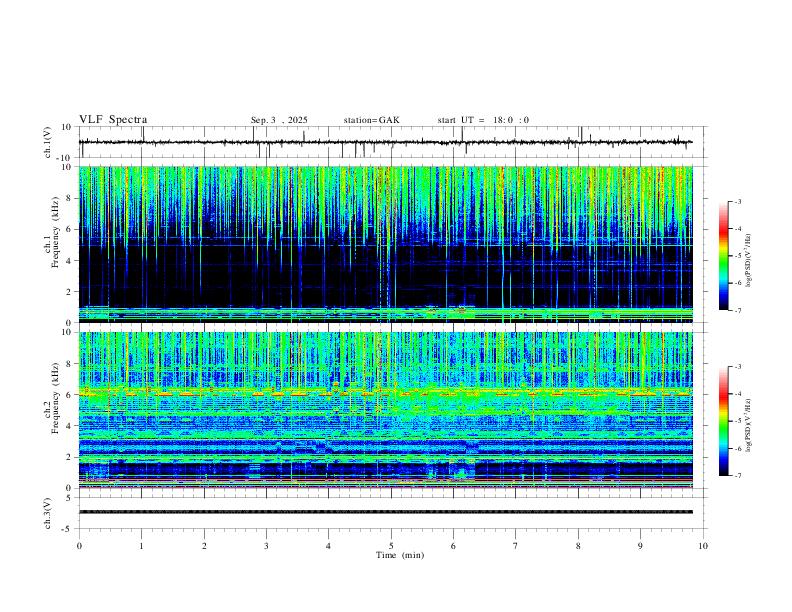Click the '-3' label on lower color bar
792x612 pixels.
click(x=738, y=367)
